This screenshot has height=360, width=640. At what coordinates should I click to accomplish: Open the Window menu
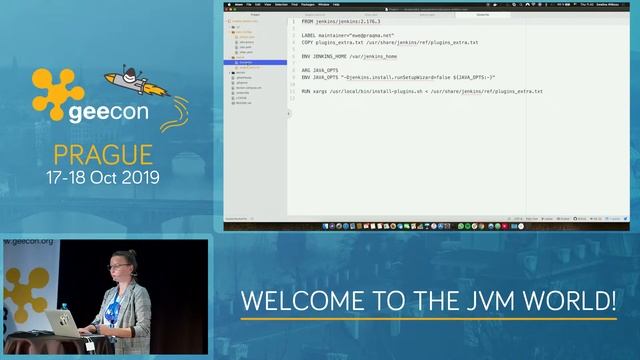(x=324, y=4)
